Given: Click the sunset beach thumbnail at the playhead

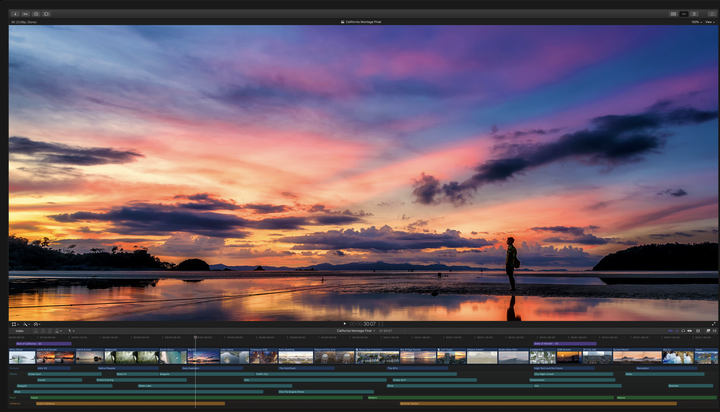Looking at the screenshot, I should (x=203, y=356).
